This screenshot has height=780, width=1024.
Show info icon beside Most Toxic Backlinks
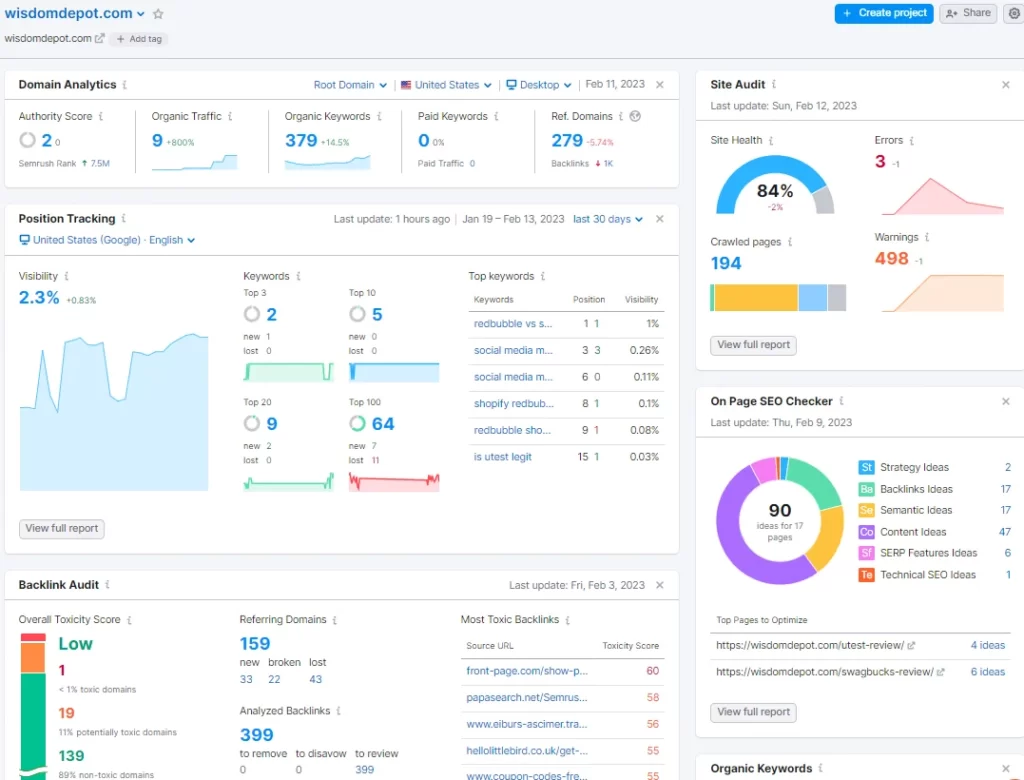[568, 620]
